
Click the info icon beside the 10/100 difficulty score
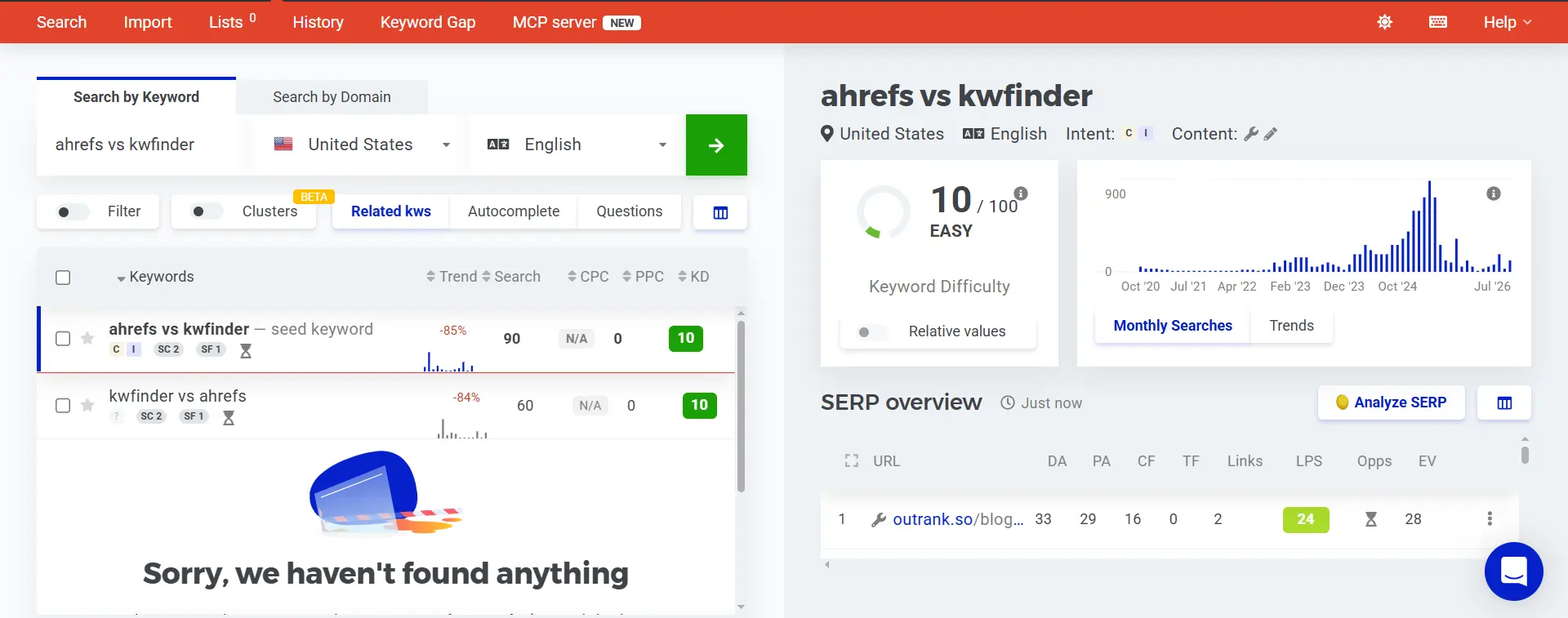pos(1021,193)
